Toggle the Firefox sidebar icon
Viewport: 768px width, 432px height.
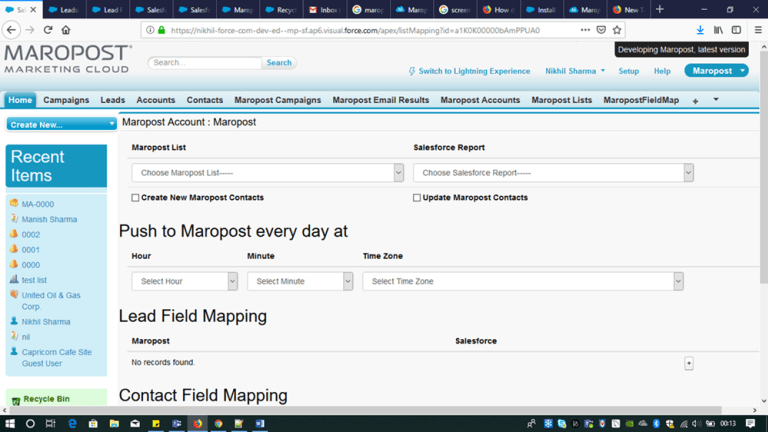click(736, 30)
